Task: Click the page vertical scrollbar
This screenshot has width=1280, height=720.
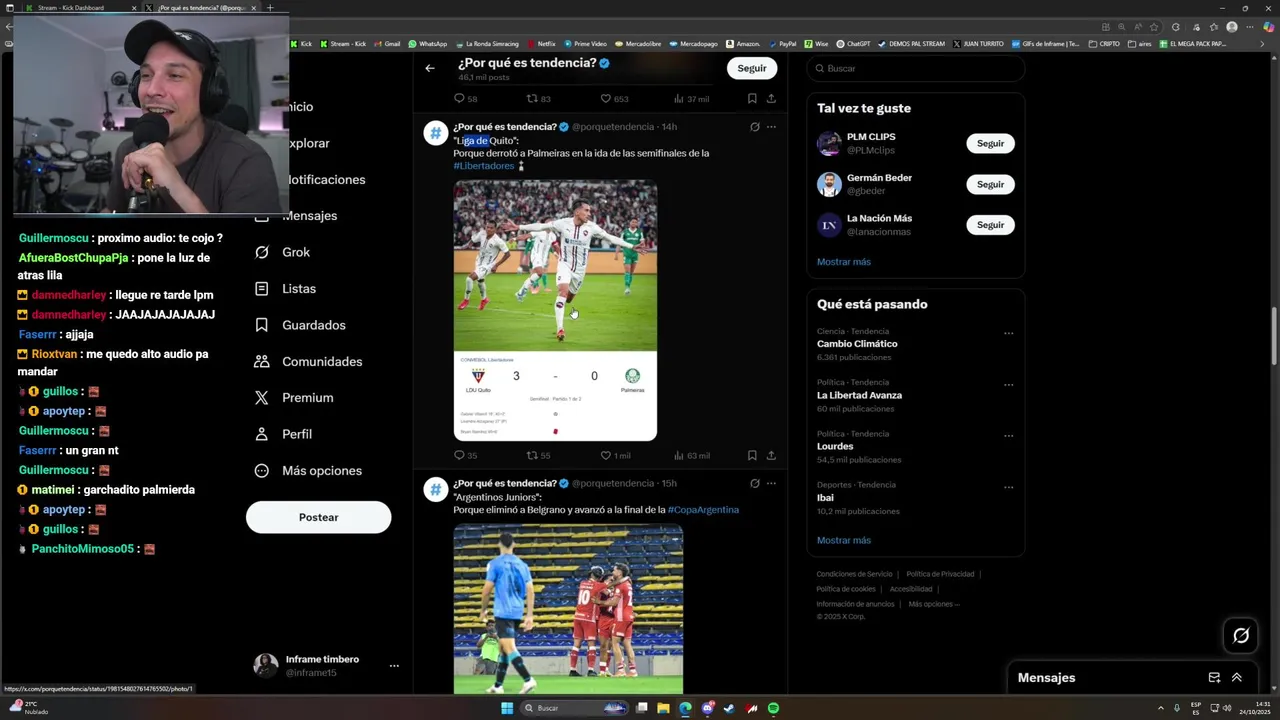Action: point(1274,337)
